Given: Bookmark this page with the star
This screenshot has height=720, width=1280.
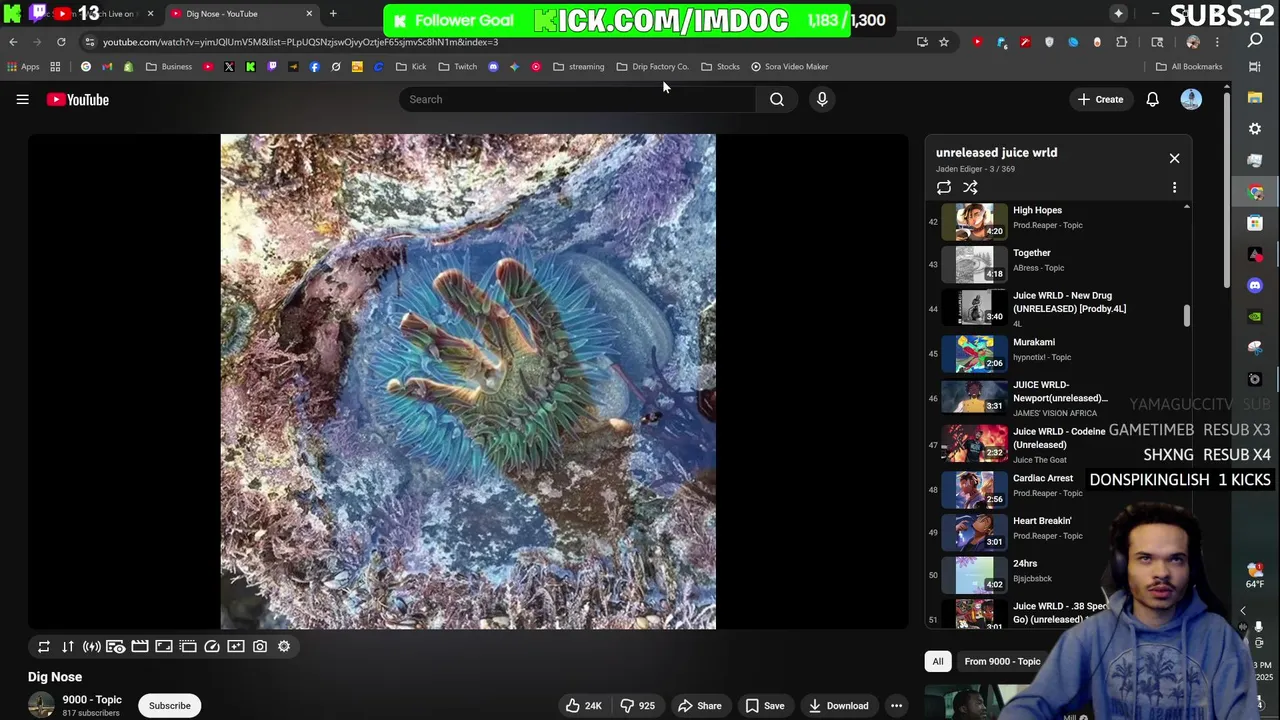Looking at the screenshot, I should click(943, 42).
